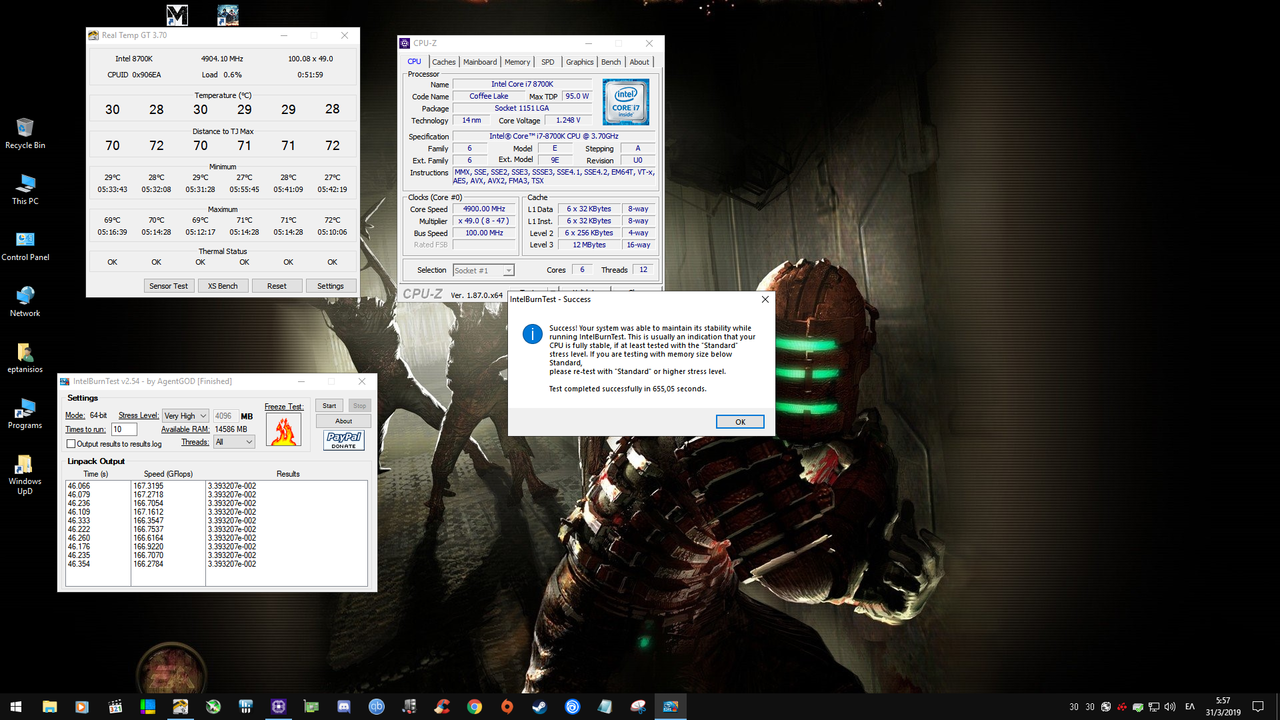Select the eptanisios desktop folder icon
Image resolution: width=1280 pixels, height=720 pixels.
click(x=25, y=357)
